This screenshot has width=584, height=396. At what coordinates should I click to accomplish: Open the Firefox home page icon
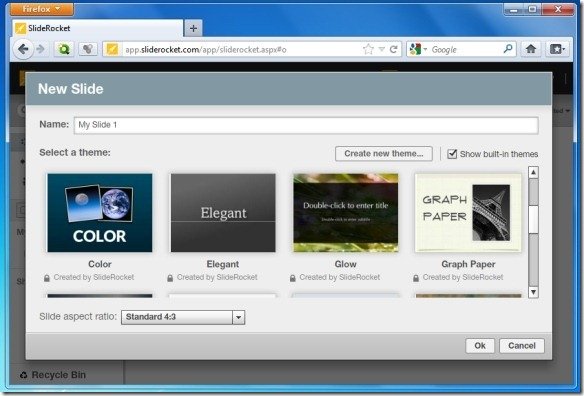click(531, 49)
